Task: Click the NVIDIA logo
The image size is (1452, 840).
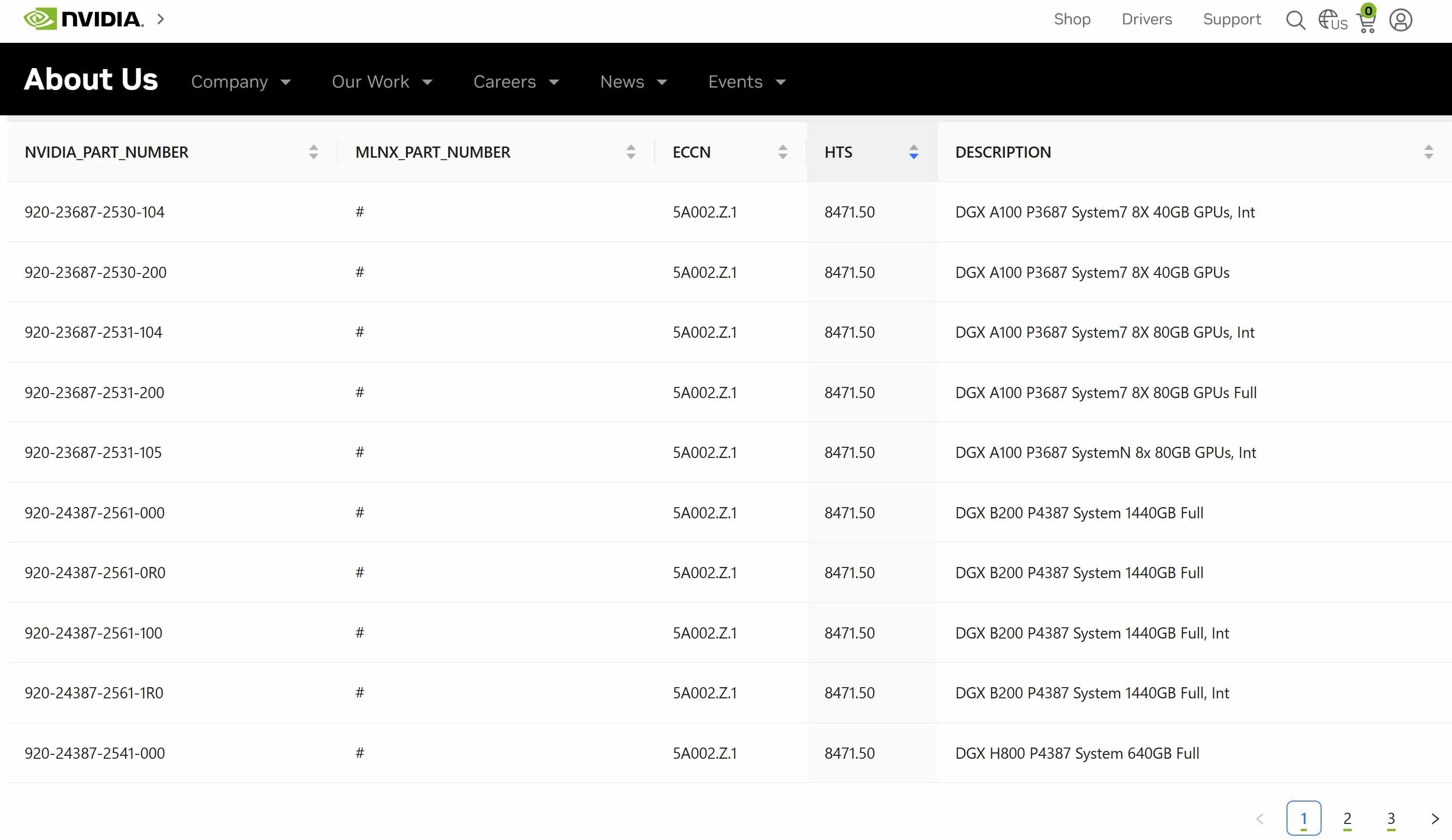Action: tap(83, 19)
